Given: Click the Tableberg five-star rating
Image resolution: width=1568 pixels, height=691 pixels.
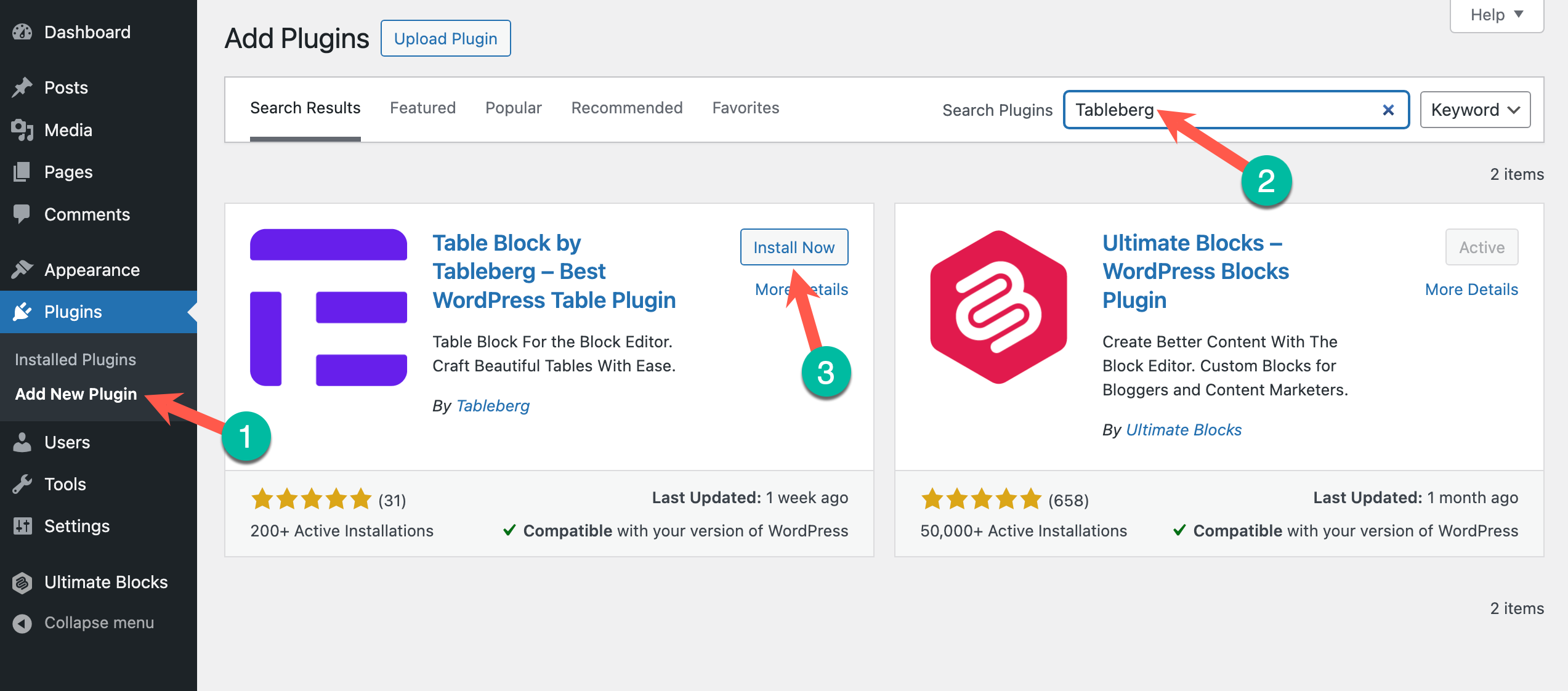Looking at the screenshot, I should pyautogui.click(x=311, y=499).
